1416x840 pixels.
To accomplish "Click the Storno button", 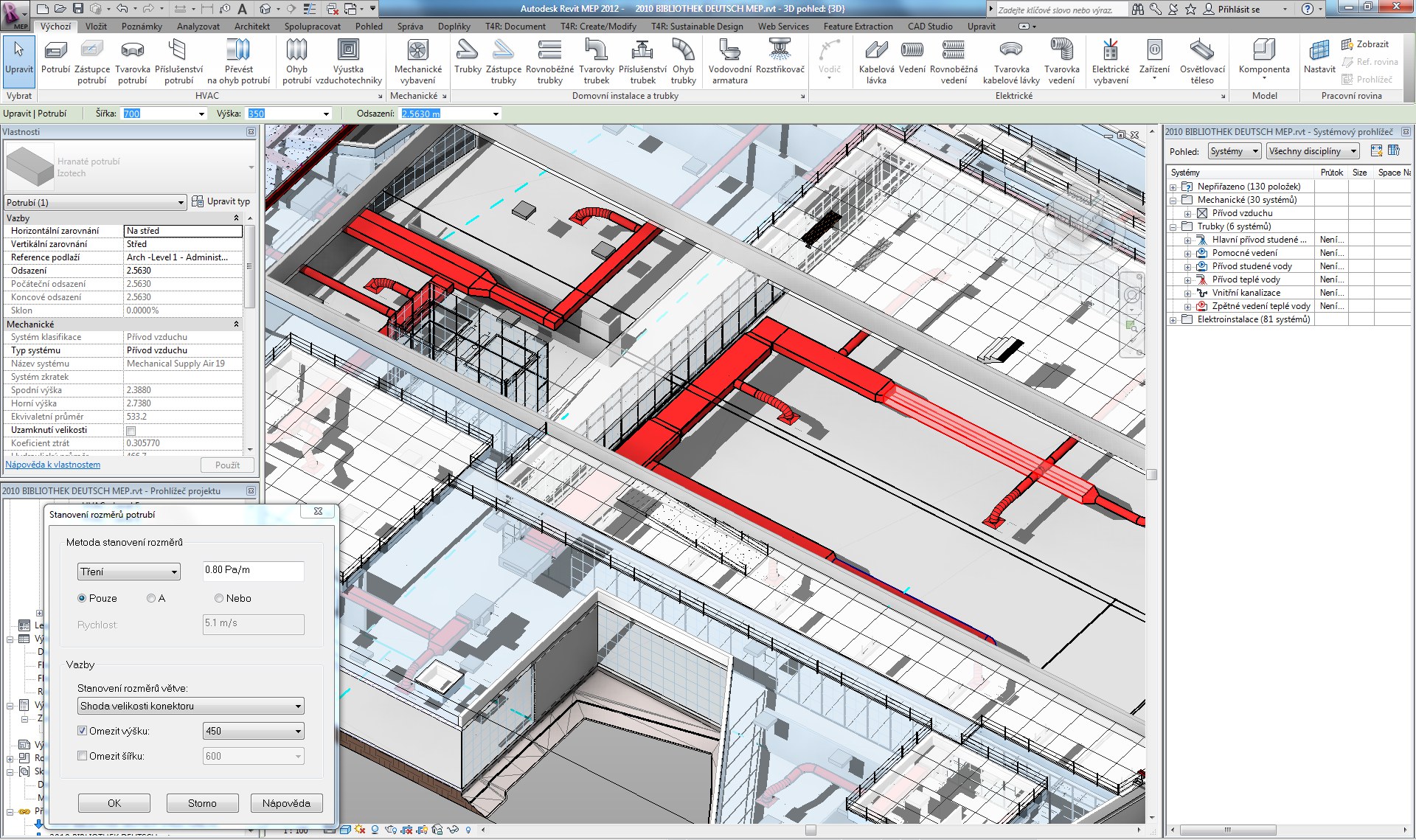I will [202, 803].
